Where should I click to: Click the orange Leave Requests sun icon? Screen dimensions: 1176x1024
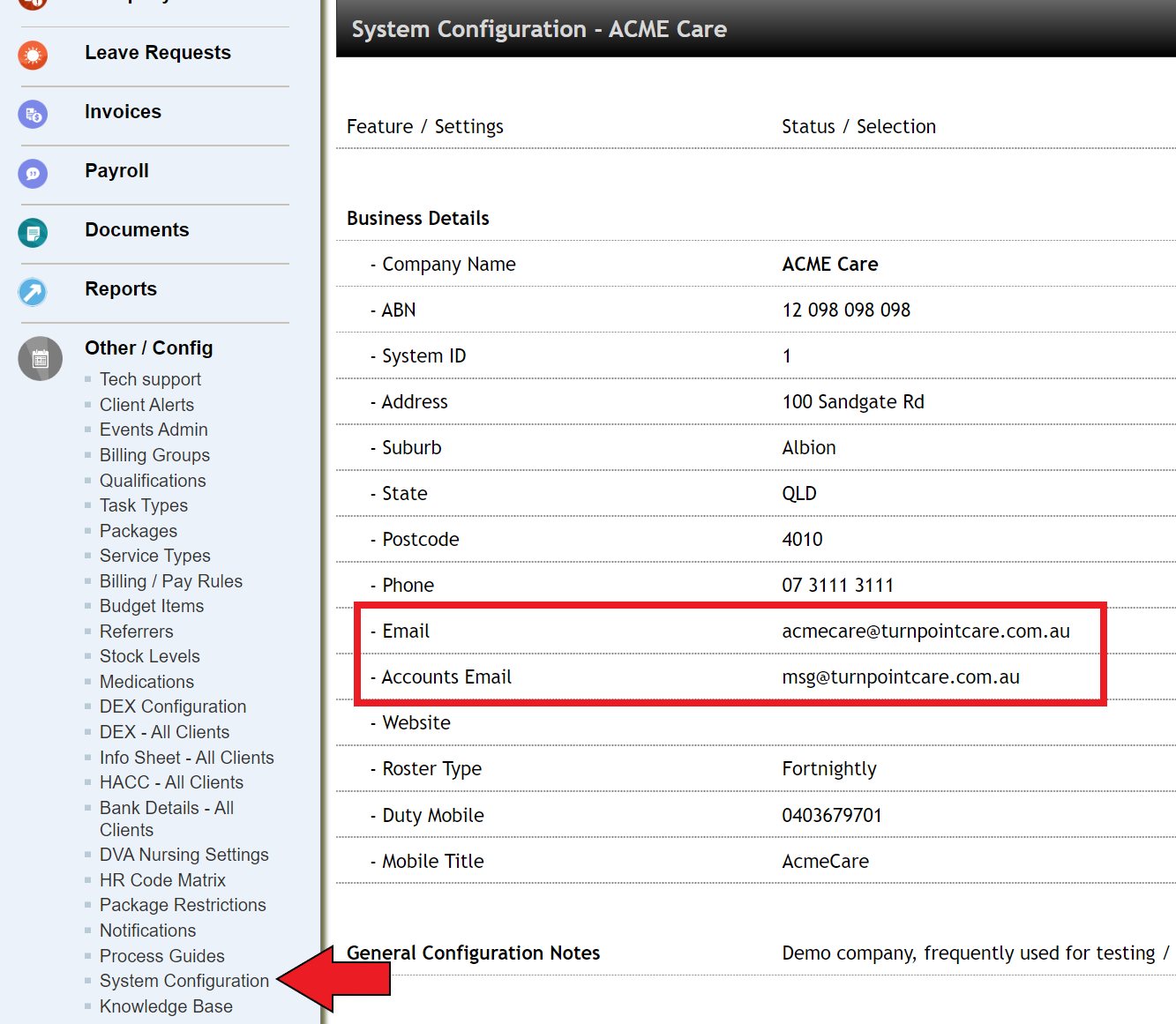click(x=33, y=56)
